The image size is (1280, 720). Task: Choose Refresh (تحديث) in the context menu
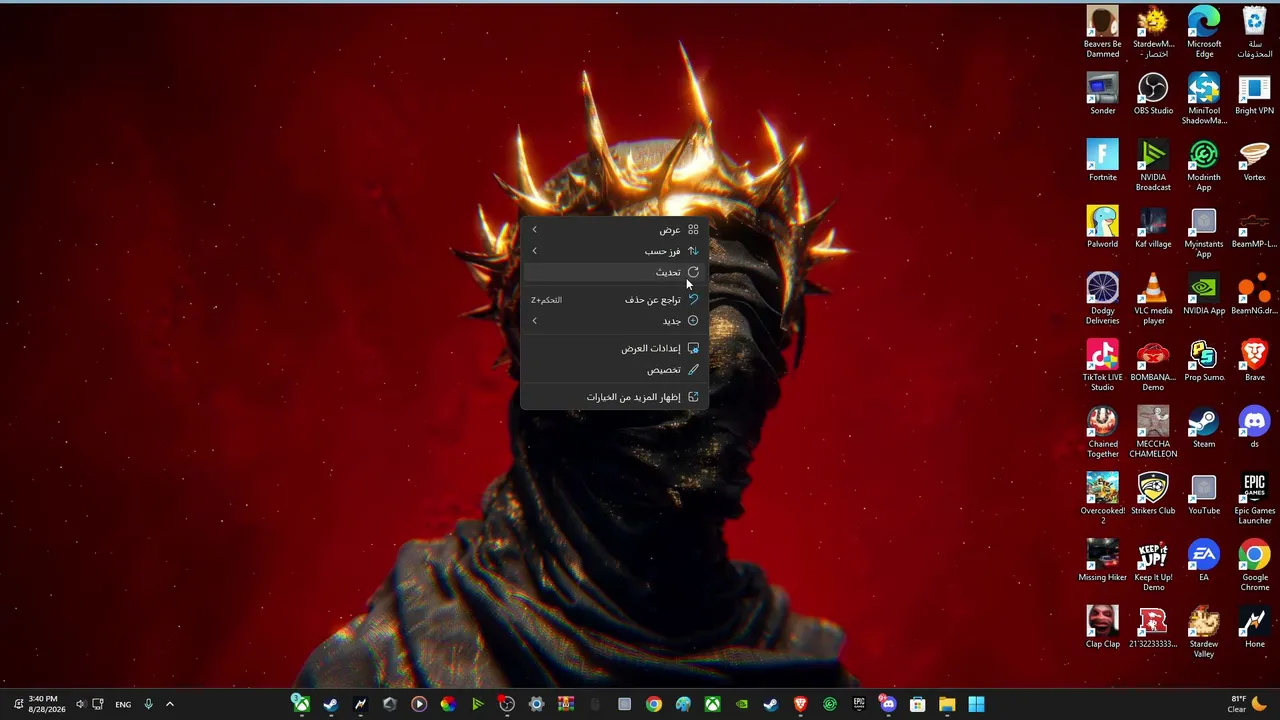point(615,272)
